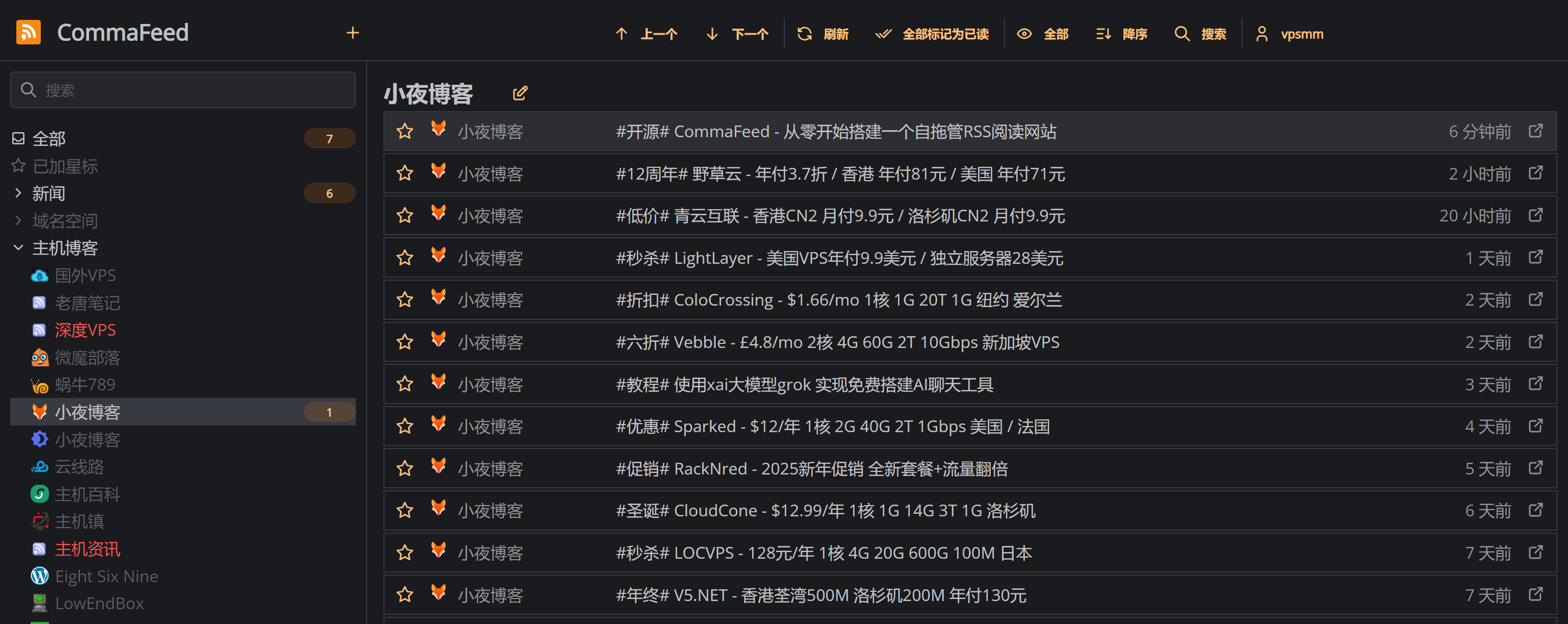Read #秒杀# LightLayer entry title

839,258
